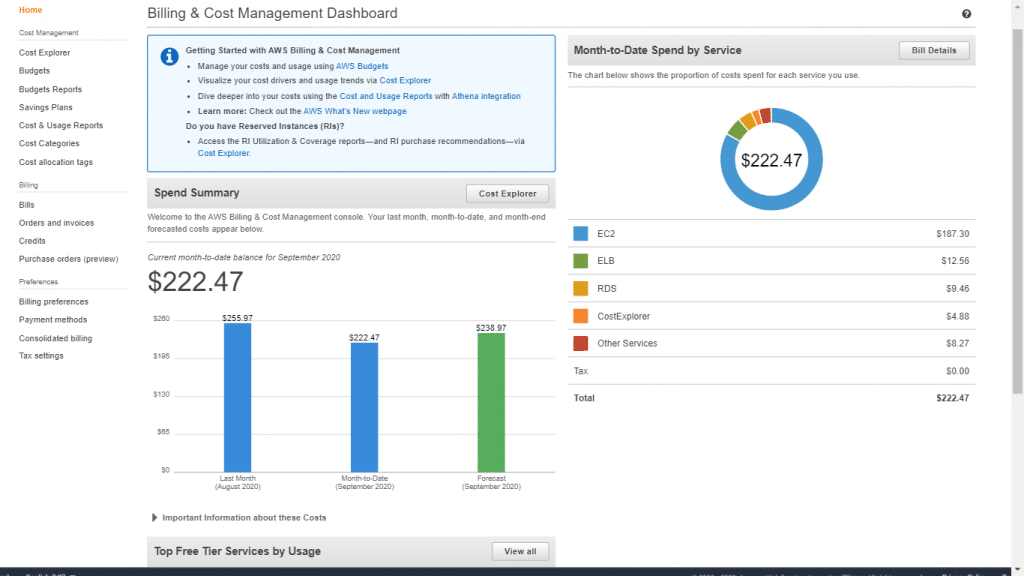Follow the AWS What's New webpage link
Screen dimensions: 1024x576
click(355, 111)
